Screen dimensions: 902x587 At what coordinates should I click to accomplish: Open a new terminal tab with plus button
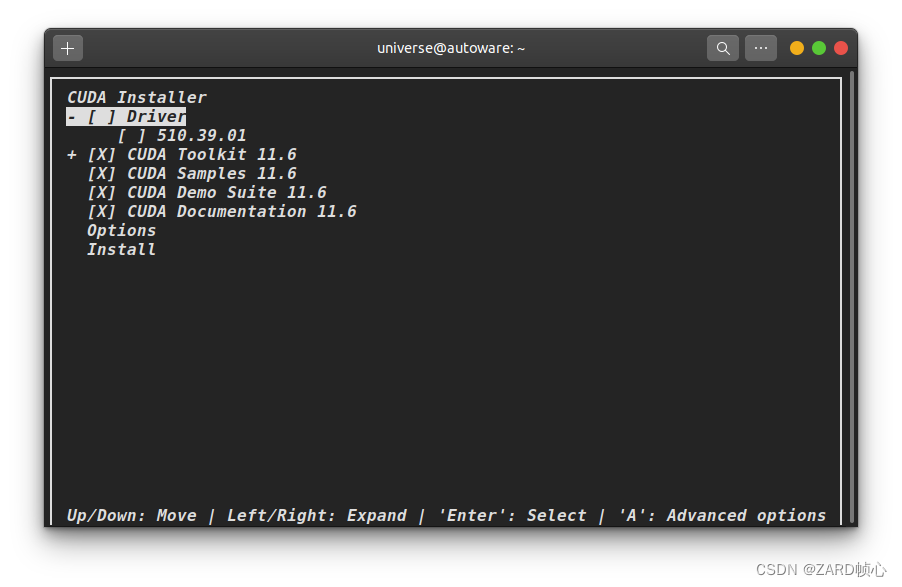[x=68, y=48]
